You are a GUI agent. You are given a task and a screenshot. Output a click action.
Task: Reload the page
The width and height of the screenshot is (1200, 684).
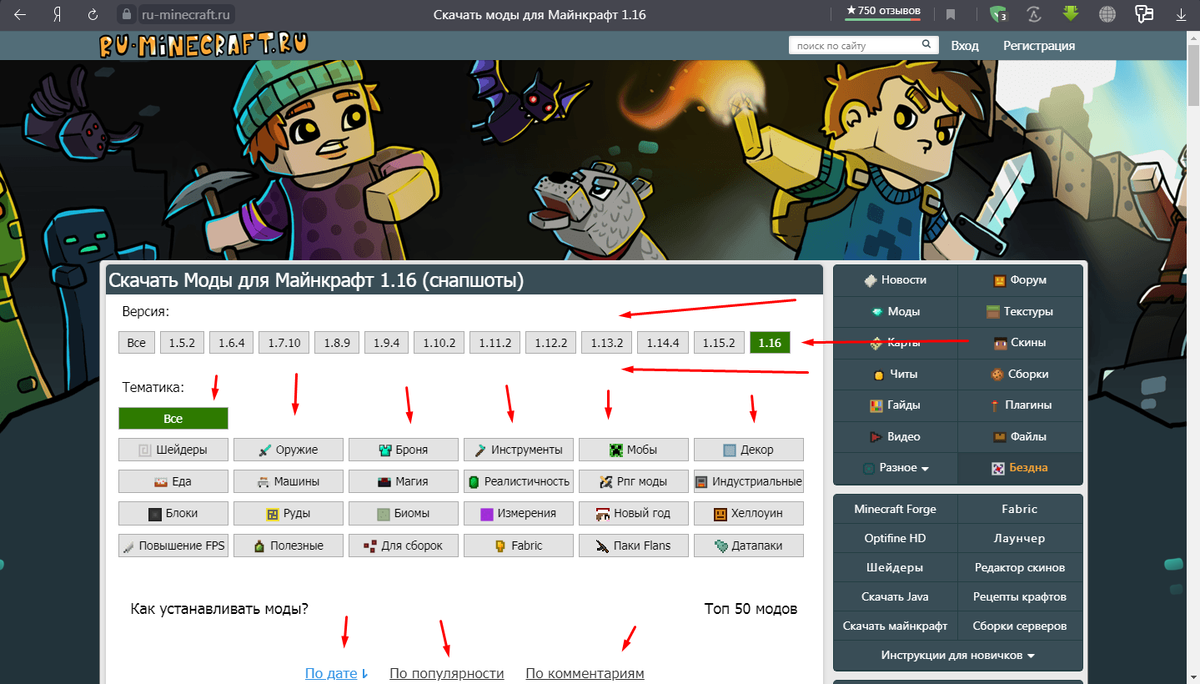pos(93,15)
